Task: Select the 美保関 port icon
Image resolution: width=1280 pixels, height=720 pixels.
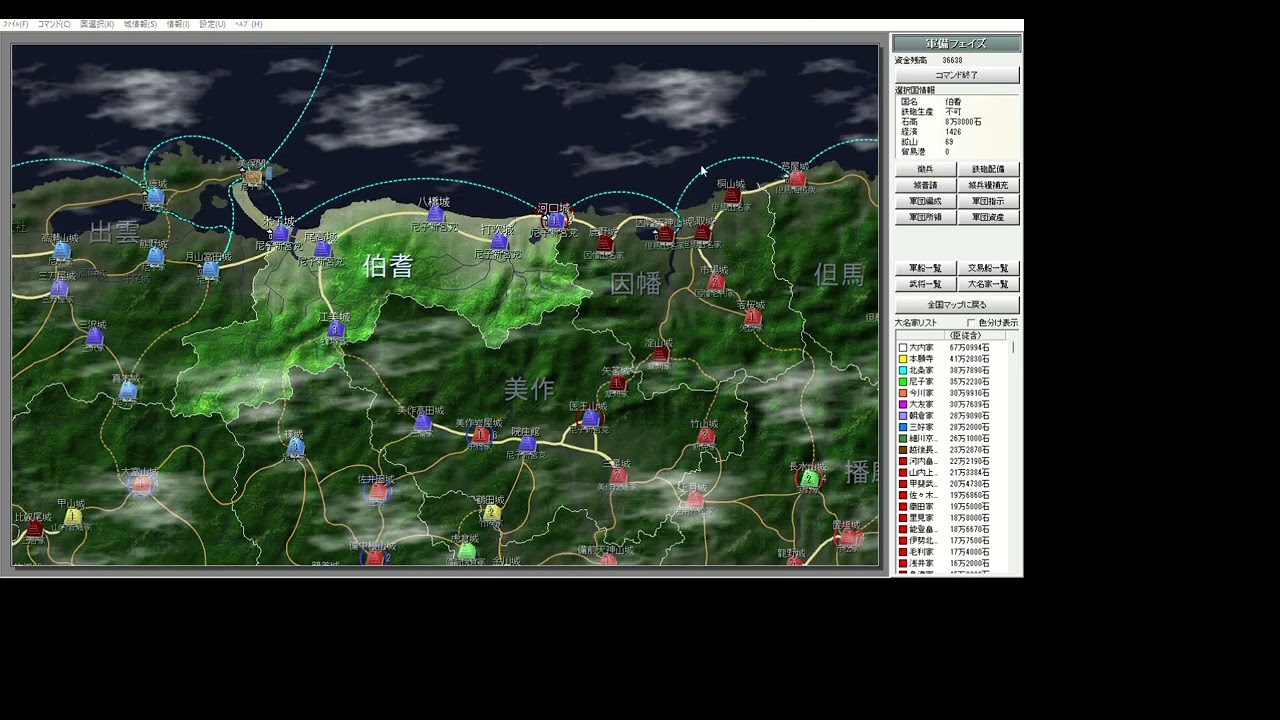Action: [x=253, y=177]
